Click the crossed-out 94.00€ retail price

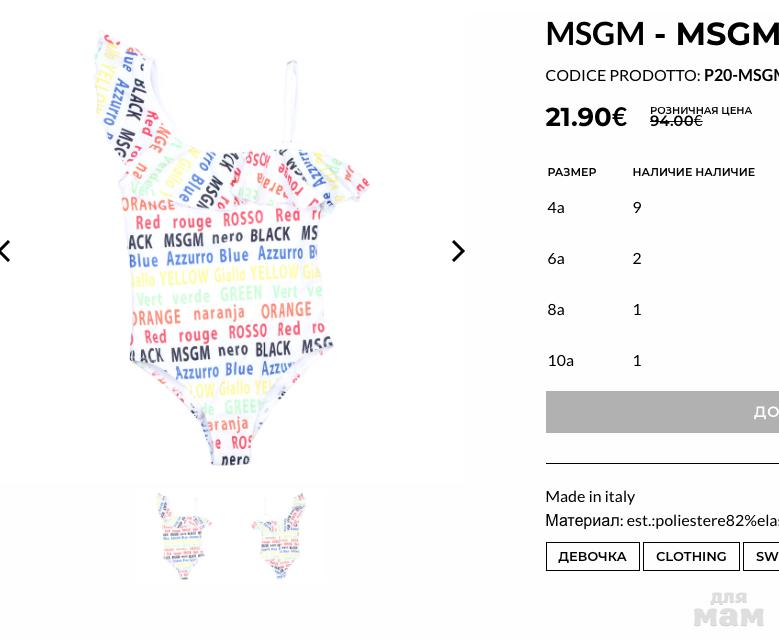(x=676, y=121)
